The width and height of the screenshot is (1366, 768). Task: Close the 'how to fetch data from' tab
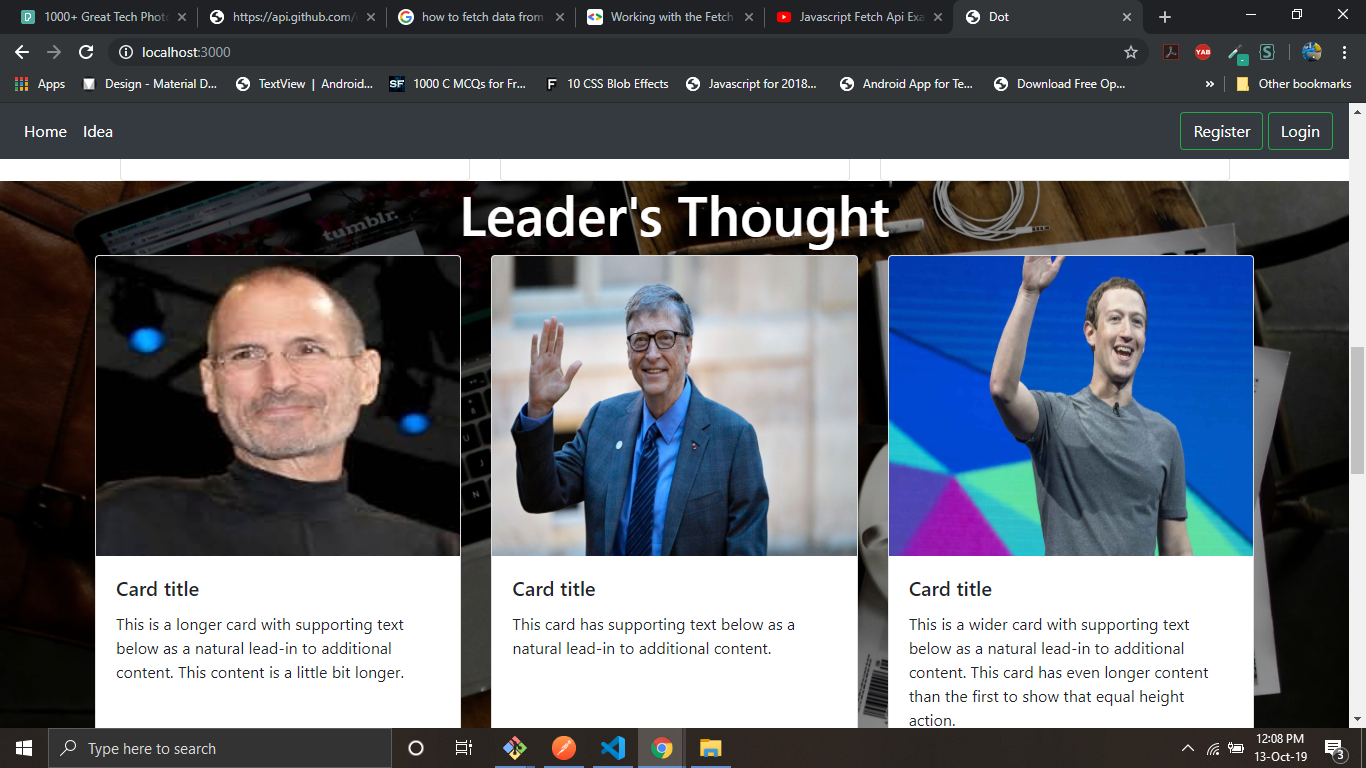pos(559,17)
